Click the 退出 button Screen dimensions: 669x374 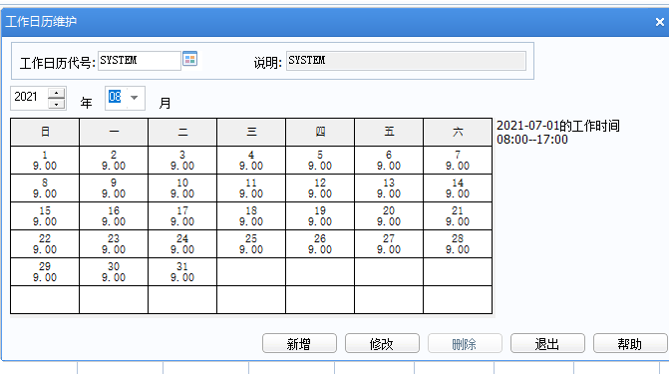(547, 343)
